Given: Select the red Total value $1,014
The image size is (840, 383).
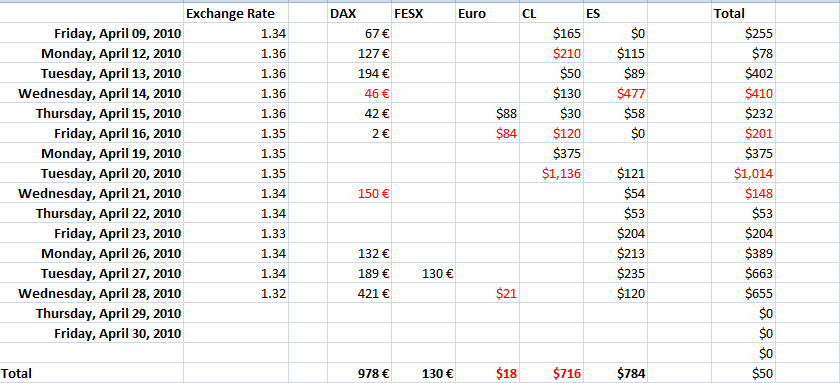Looking at the screenshot, I should click(744, 174).
